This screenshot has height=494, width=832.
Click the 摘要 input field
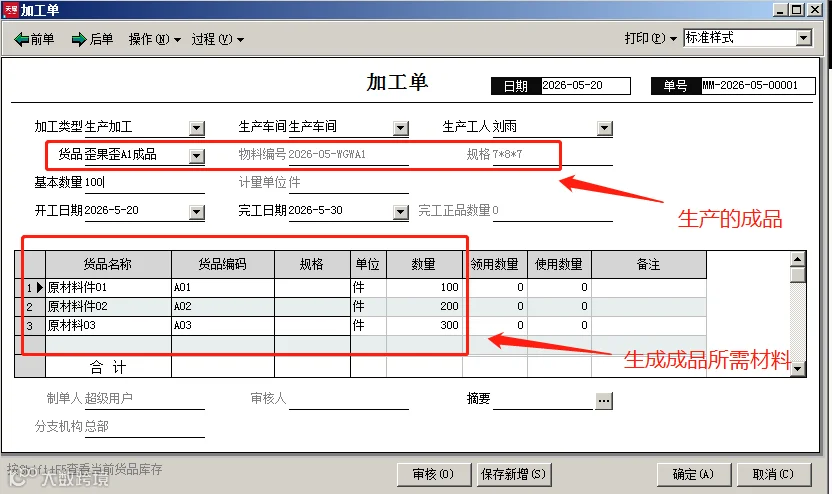pyautogui.click(x=543, y=400)
